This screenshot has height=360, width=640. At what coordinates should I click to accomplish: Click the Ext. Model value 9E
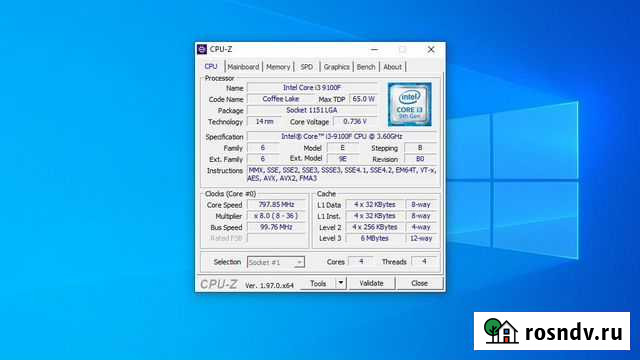pos(342,159)
